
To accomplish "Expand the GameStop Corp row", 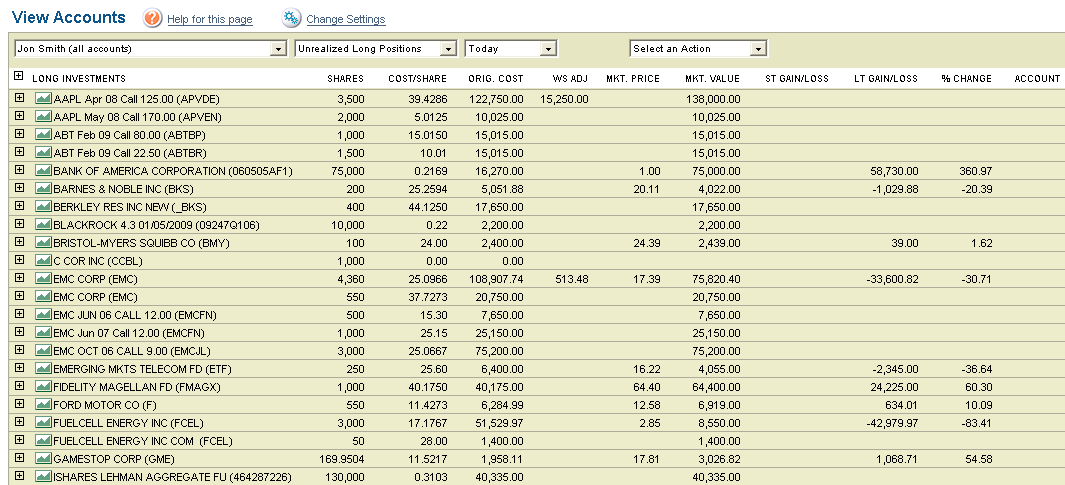I will 19,458.
